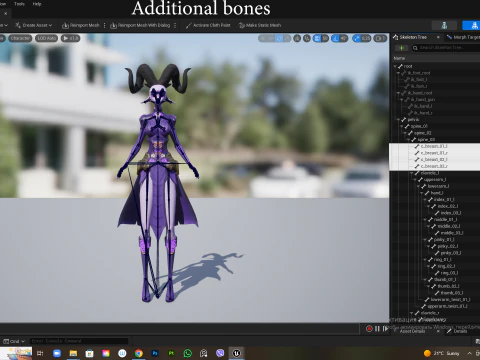Screen dimensions: 480x360
Task: Select the ik_hand_gun bone
Action: tap(422, 100)
